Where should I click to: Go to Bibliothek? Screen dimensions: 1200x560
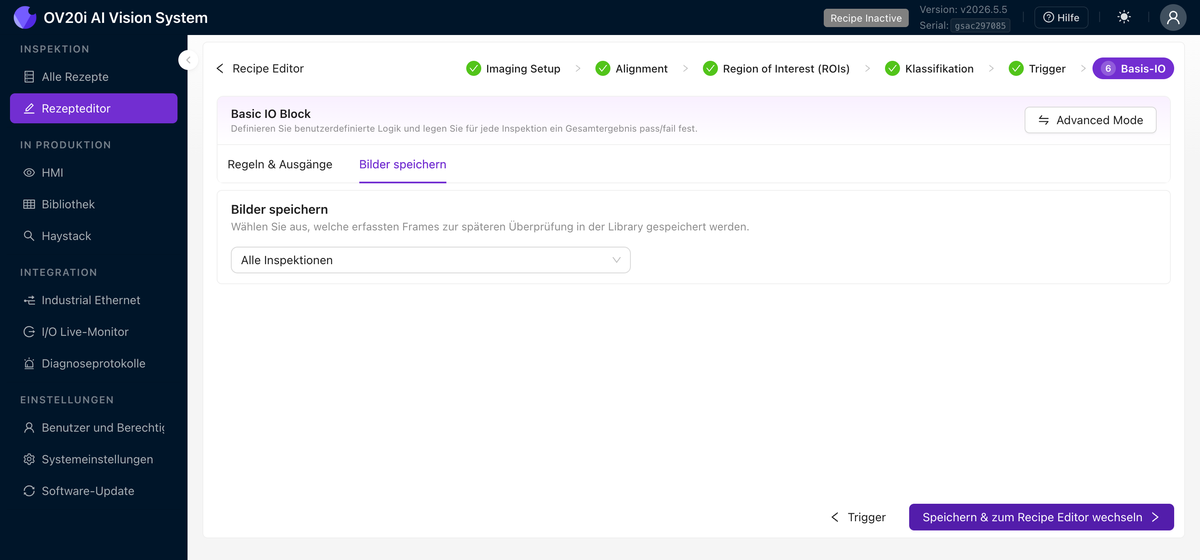point(94,204)
